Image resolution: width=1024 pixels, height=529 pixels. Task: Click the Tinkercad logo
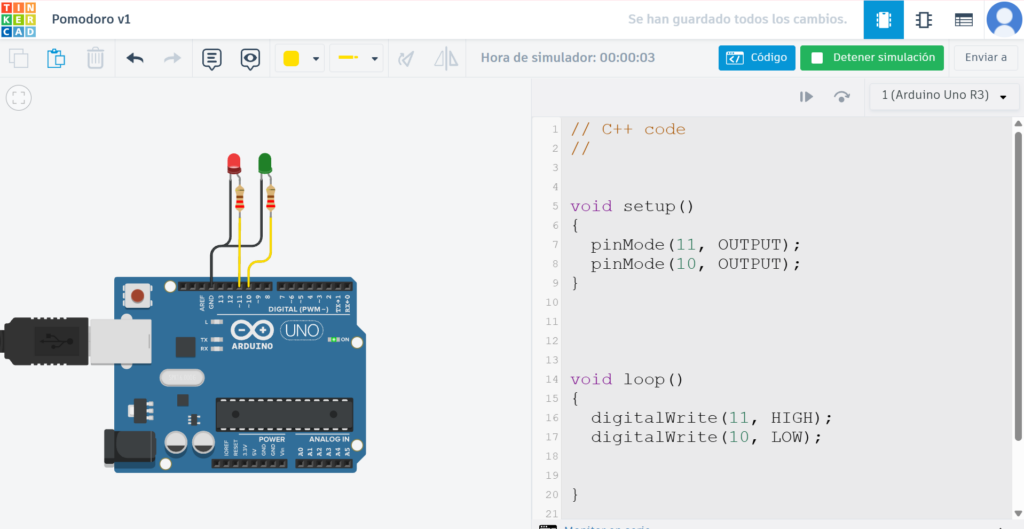[x=18, y=19]
